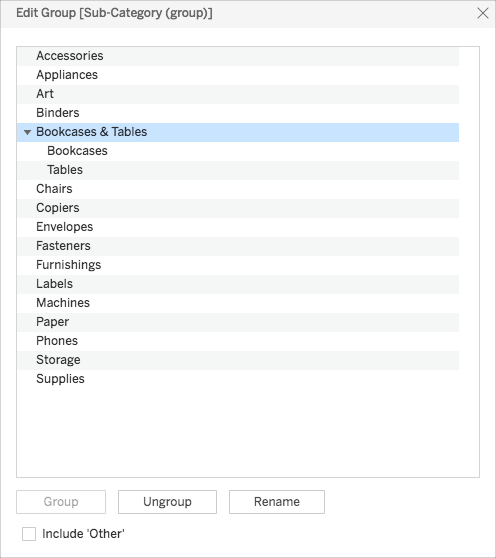
Task: Select the Tables child item
Action: tap(238, 170)
